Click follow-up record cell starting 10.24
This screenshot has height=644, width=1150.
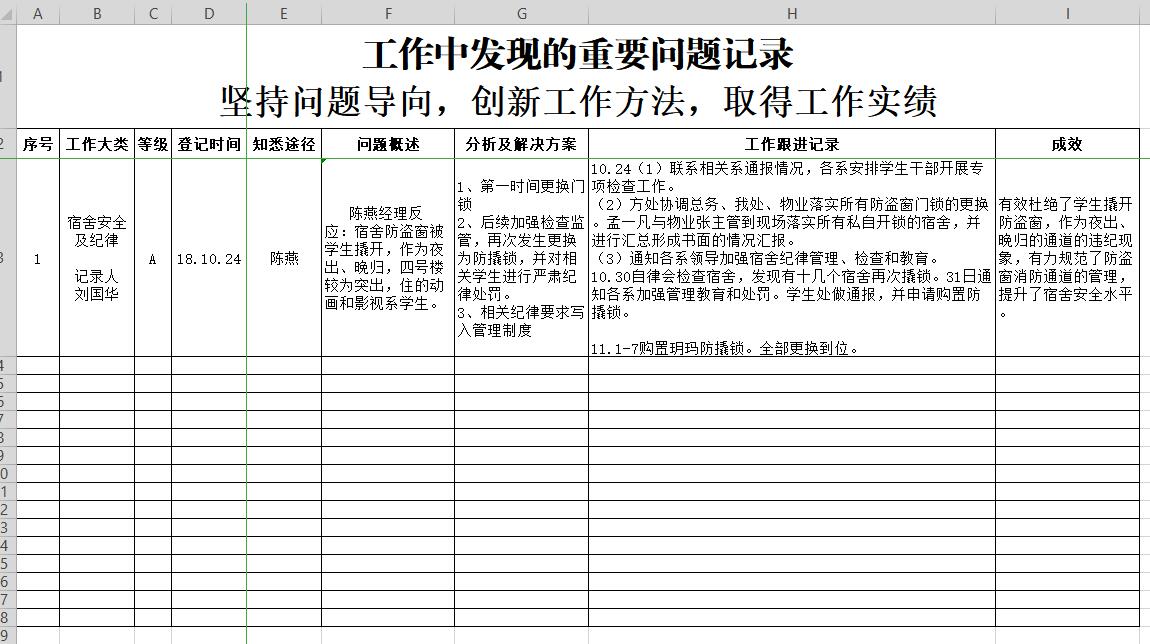click(x=792, y=258)
